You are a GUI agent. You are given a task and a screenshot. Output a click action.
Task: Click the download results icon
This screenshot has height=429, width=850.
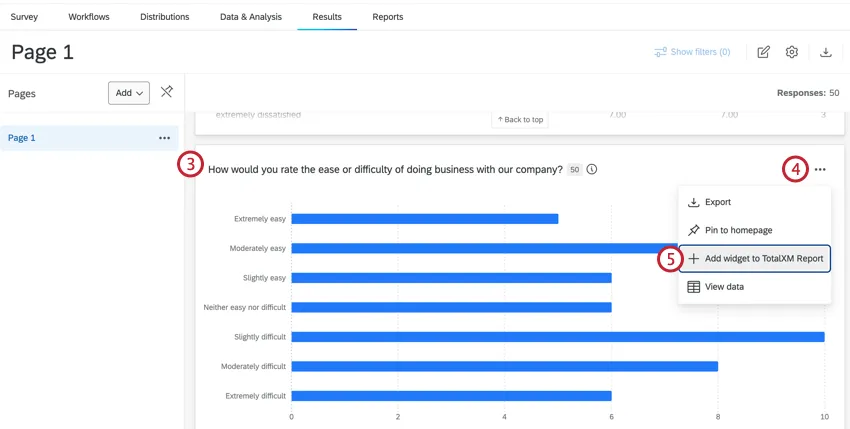(826, 52)
